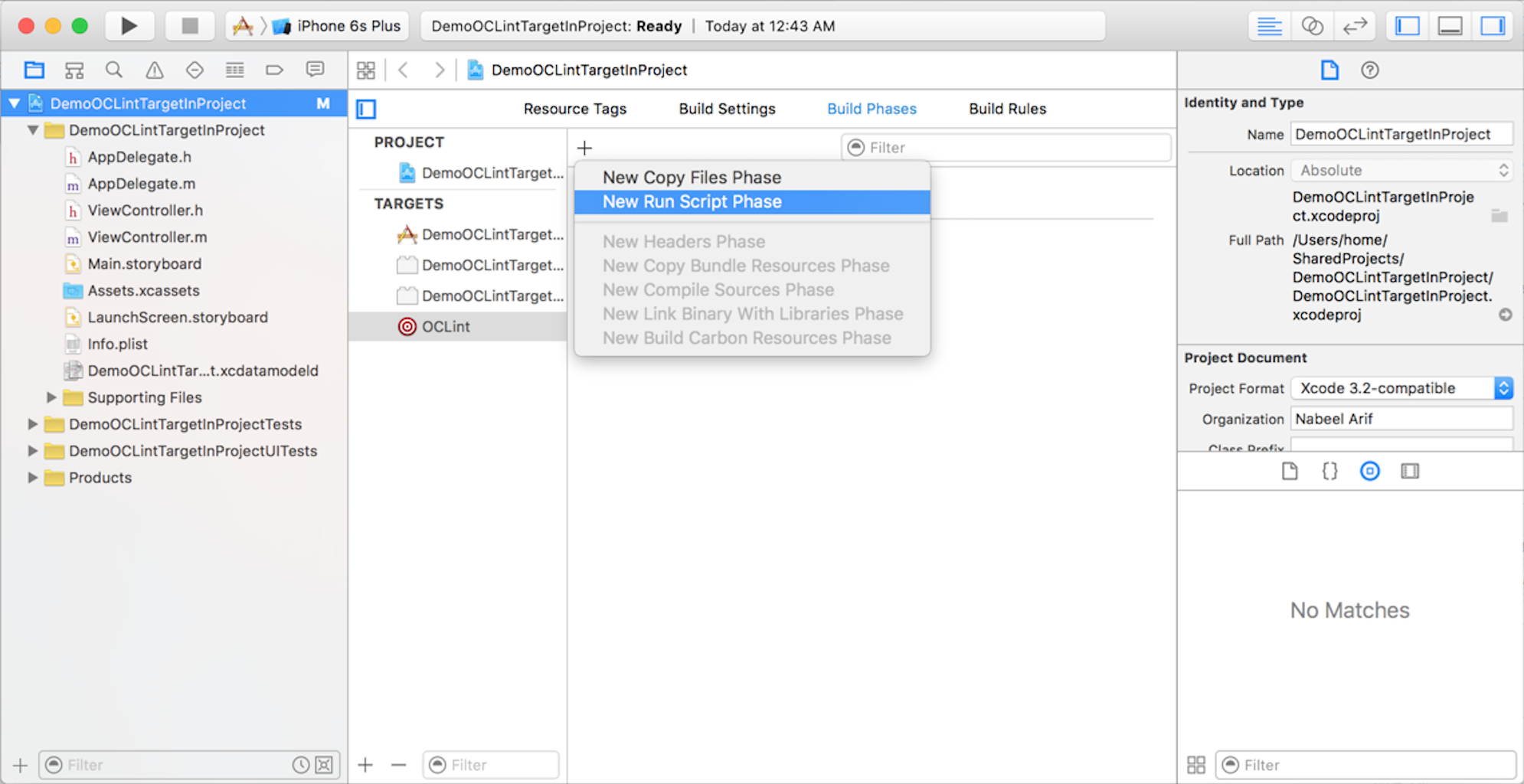Open Quick Help inspector question mark icon
This screenshot has width=1524, height=784.
(x=1370, y=70)
